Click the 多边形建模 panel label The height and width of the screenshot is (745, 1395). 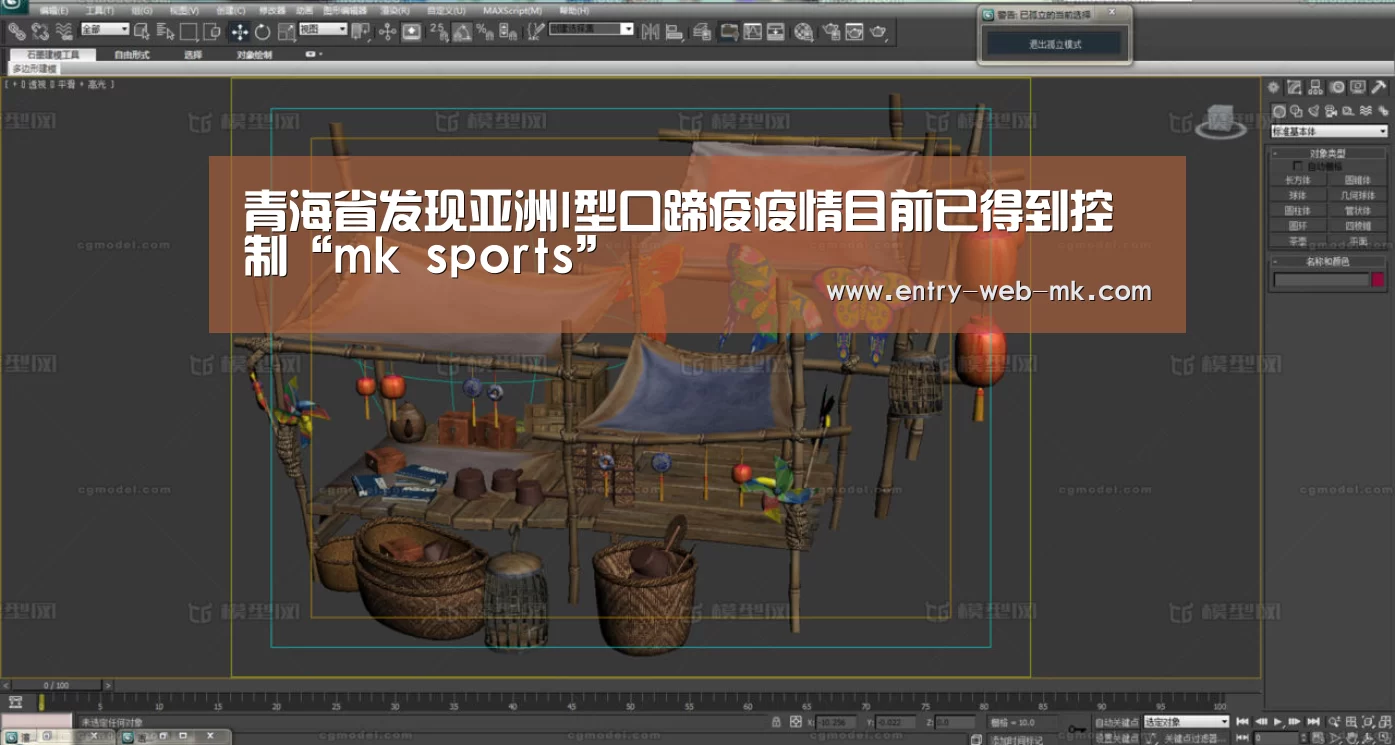coord(35,69)
